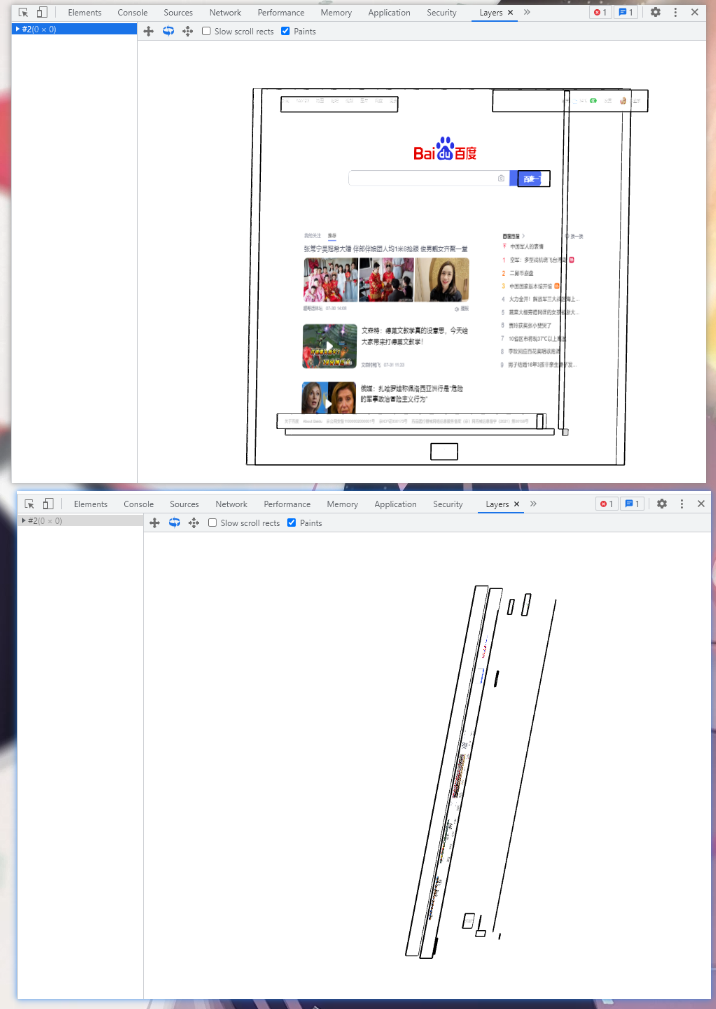
Task: Open three-dot customize menu in upper DevTools
Action: coord(675,12)
